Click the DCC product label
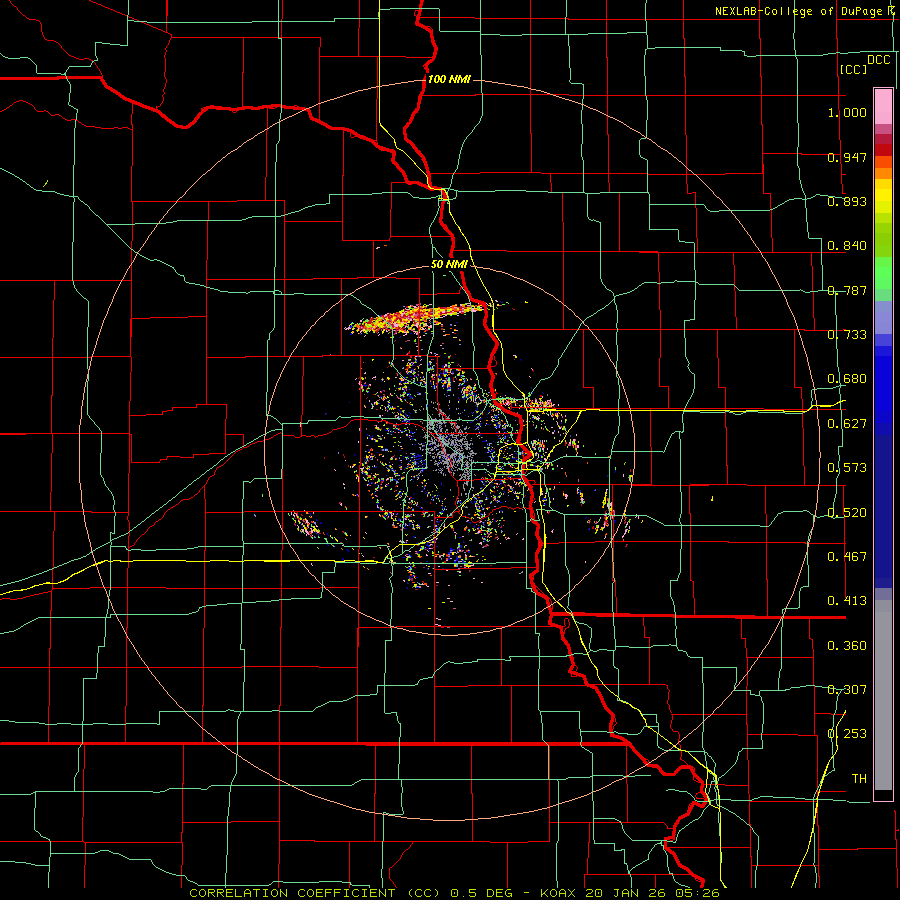Screen dimensions: 900x900 coord(878,60)
